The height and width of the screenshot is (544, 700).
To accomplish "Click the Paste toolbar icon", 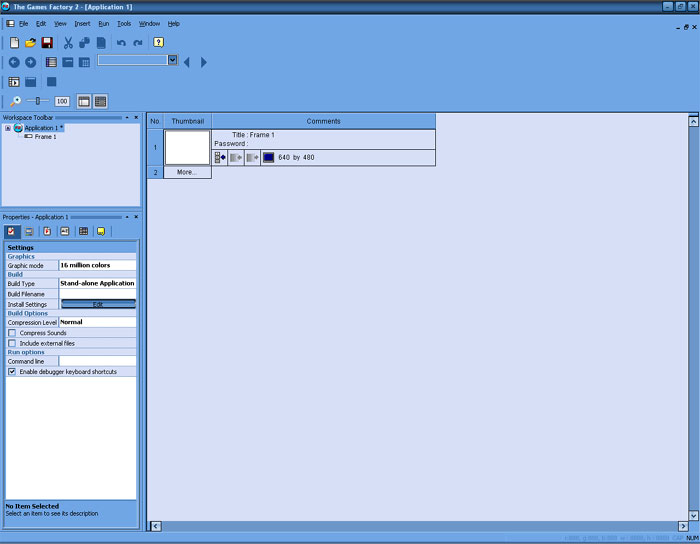I will (x=101, y=42).
